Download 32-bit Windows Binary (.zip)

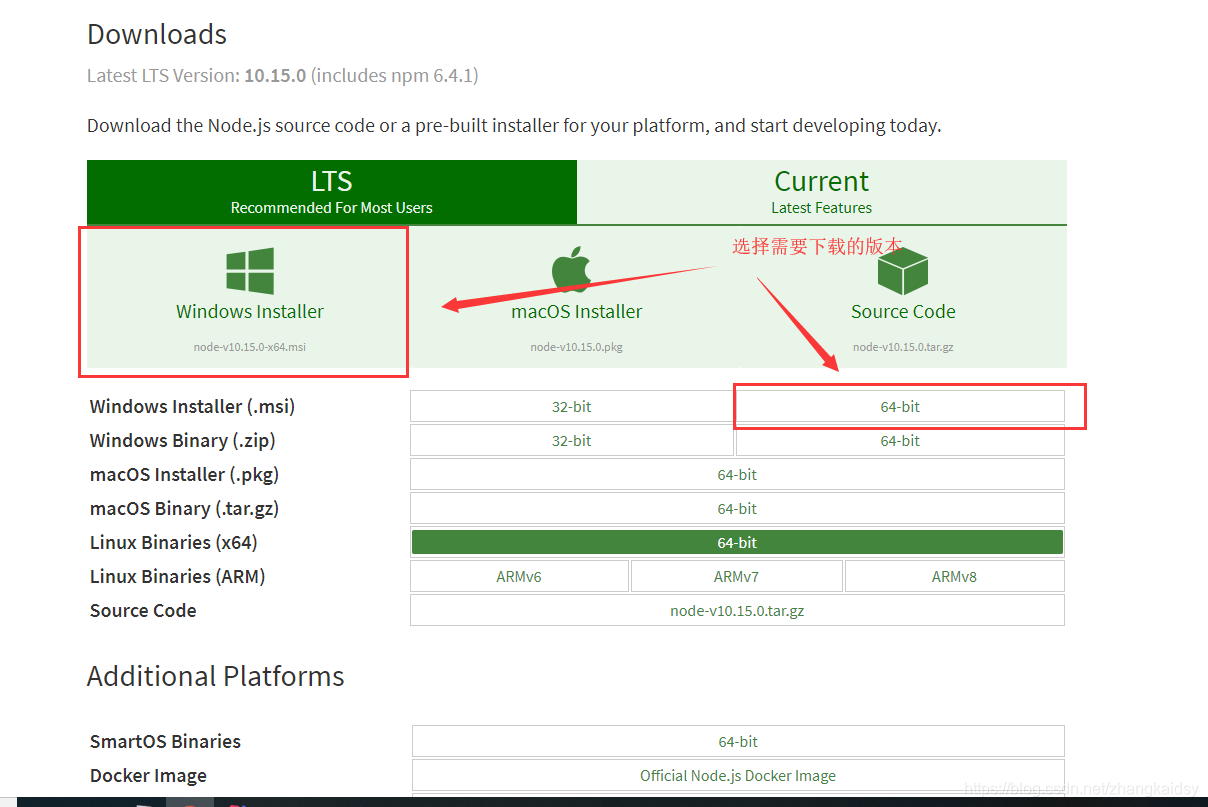coord(572,441)
